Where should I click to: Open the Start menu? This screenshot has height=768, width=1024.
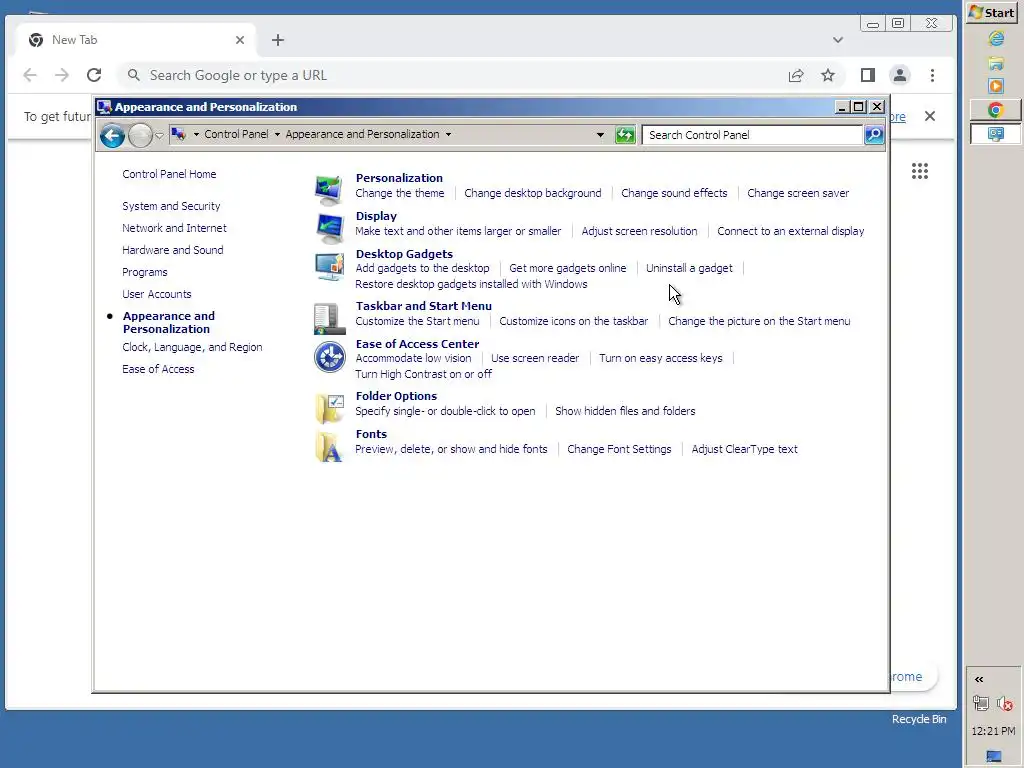point(992,12)
